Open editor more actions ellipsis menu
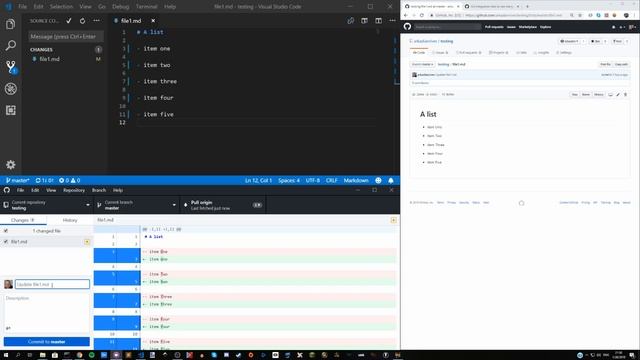Viewport: 640px width, 360px height. tap(392, 20)
